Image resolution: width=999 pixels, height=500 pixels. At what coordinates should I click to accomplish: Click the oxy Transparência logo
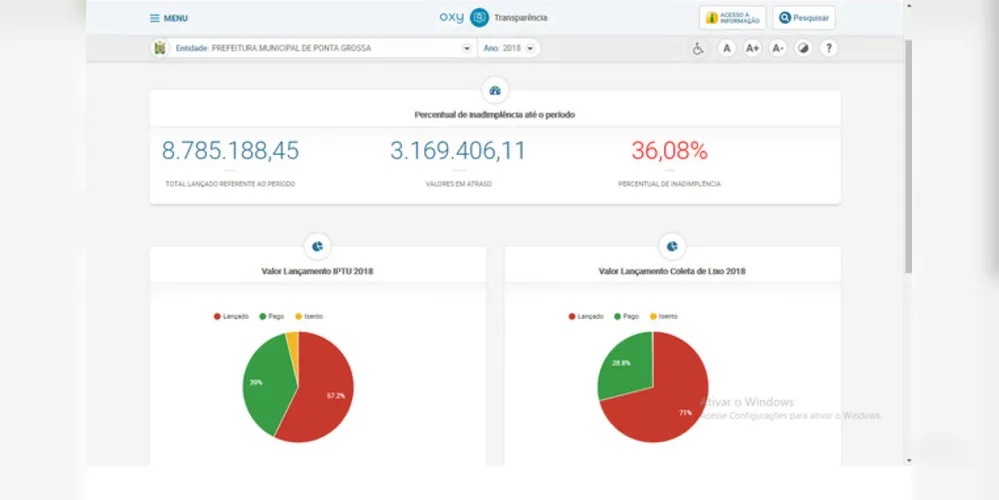493,18
